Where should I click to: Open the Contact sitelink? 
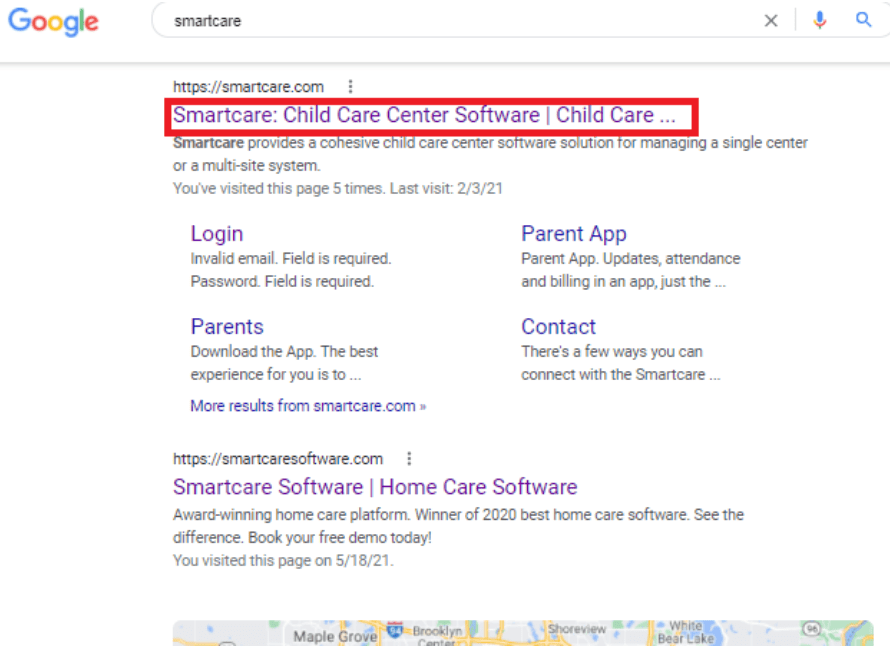[558, 326]
